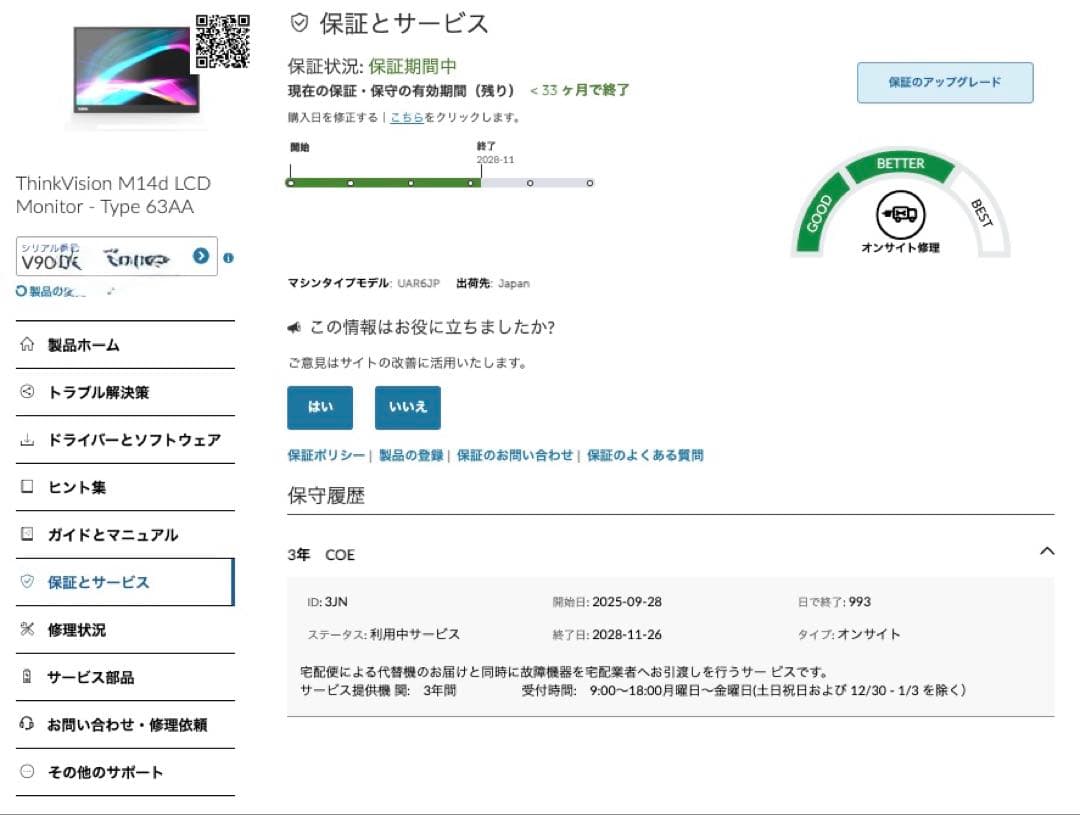Image resolution: width=1080 pixels, height=815 pixels.
Task: Click the 日で終了 993 value
Action: click(860, 601)
